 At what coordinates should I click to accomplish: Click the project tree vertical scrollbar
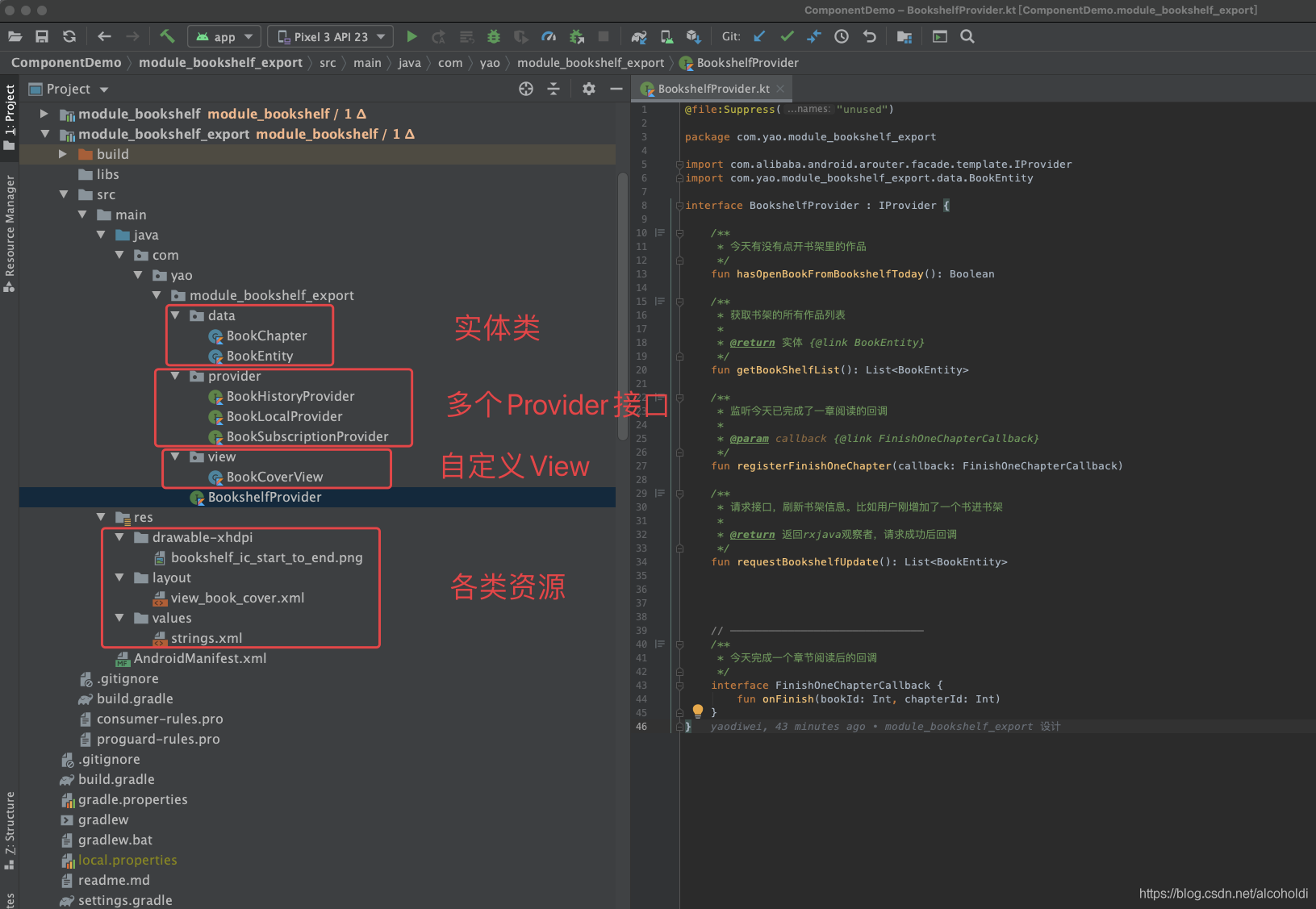coord(622,306)
